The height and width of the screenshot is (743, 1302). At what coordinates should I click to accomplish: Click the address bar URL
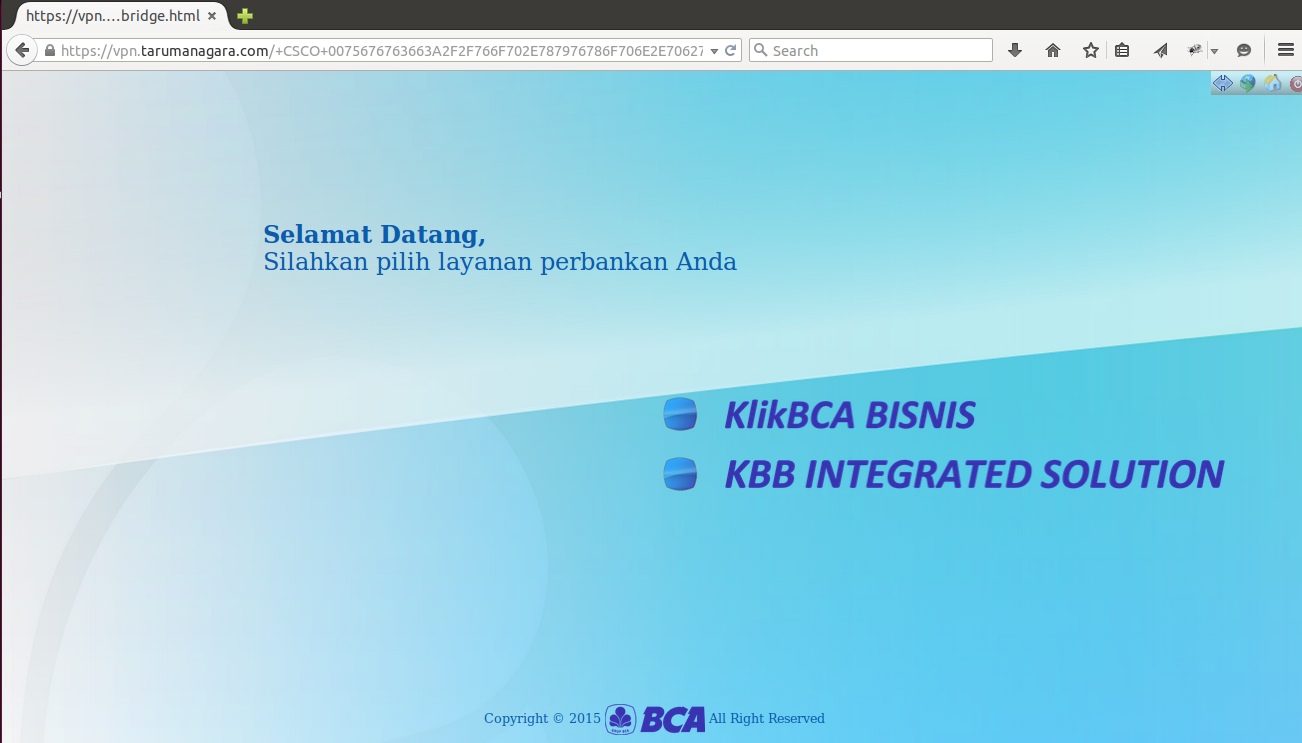pos(382,50)
